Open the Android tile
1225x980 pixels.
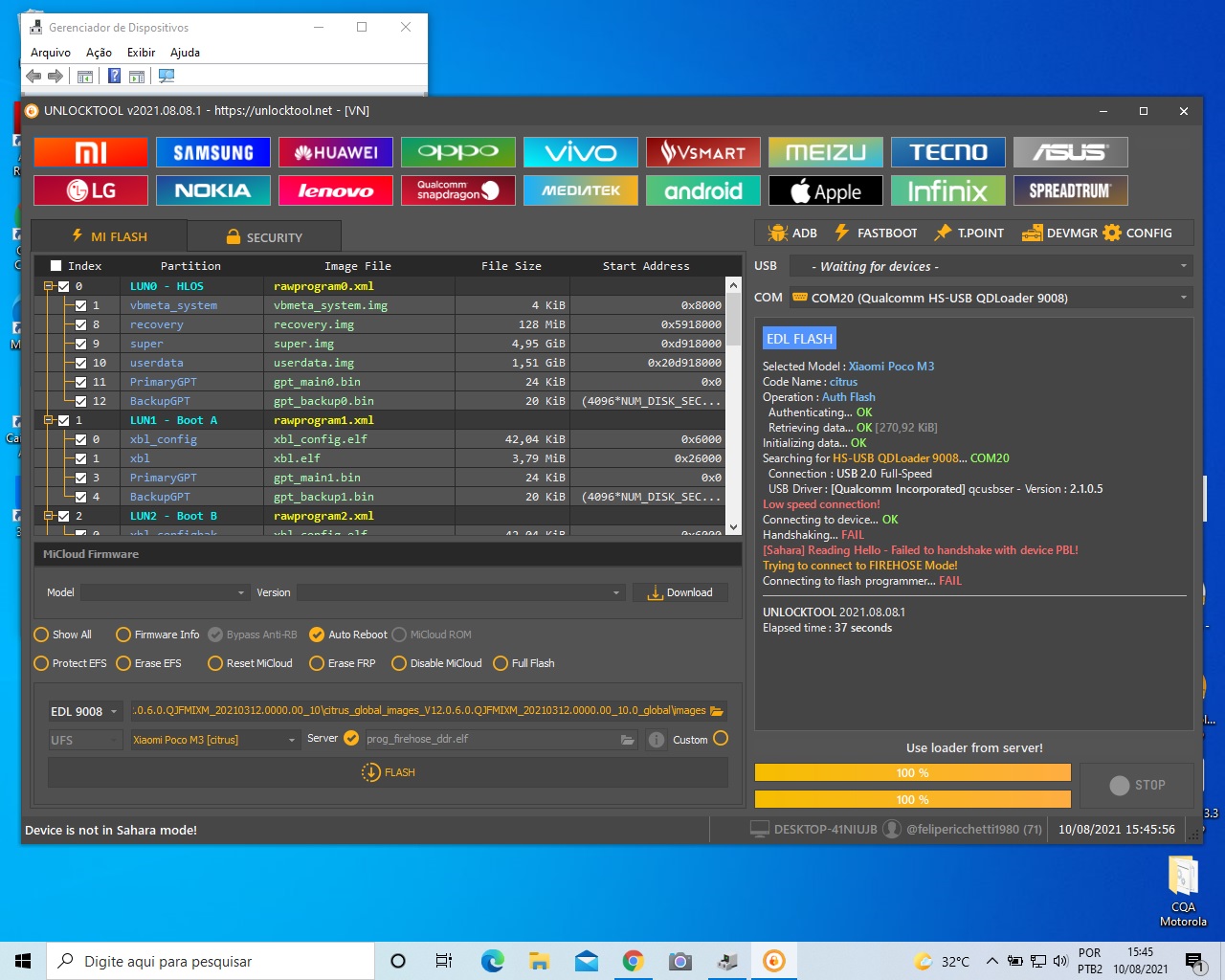click(703, 190)
